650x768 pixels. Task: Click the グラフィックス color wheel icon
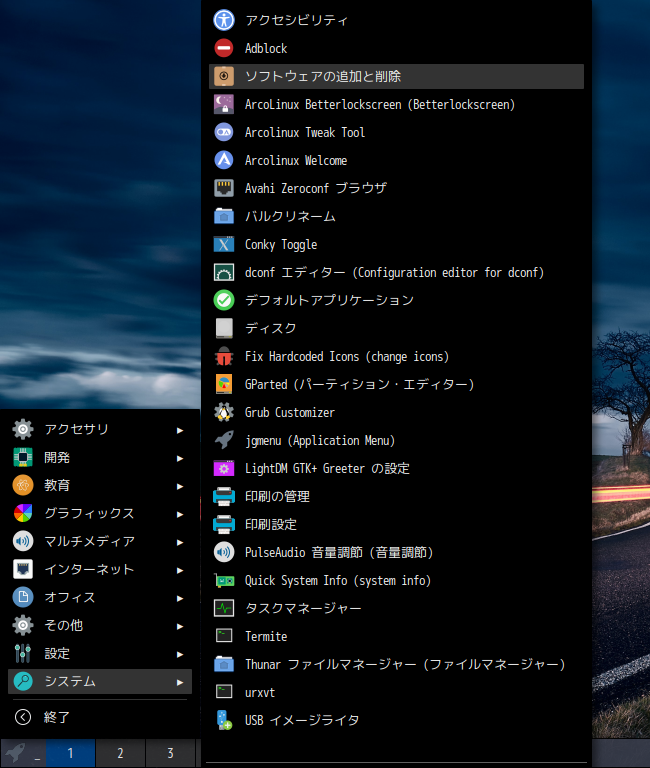click(23, 513)
